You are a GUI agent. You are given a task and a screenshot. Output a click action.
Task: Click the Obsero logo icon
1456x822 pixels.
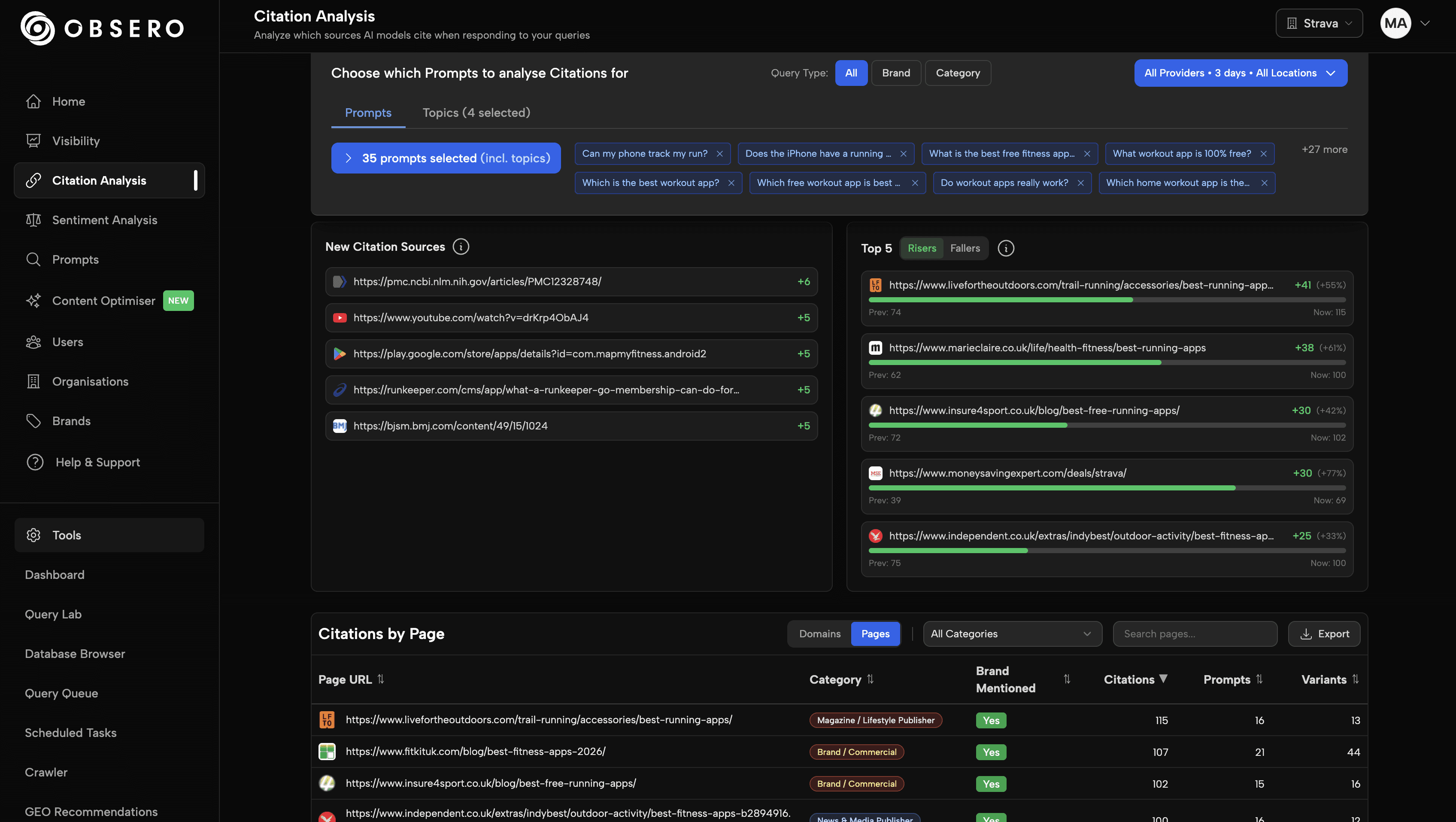tap(37, 28)
